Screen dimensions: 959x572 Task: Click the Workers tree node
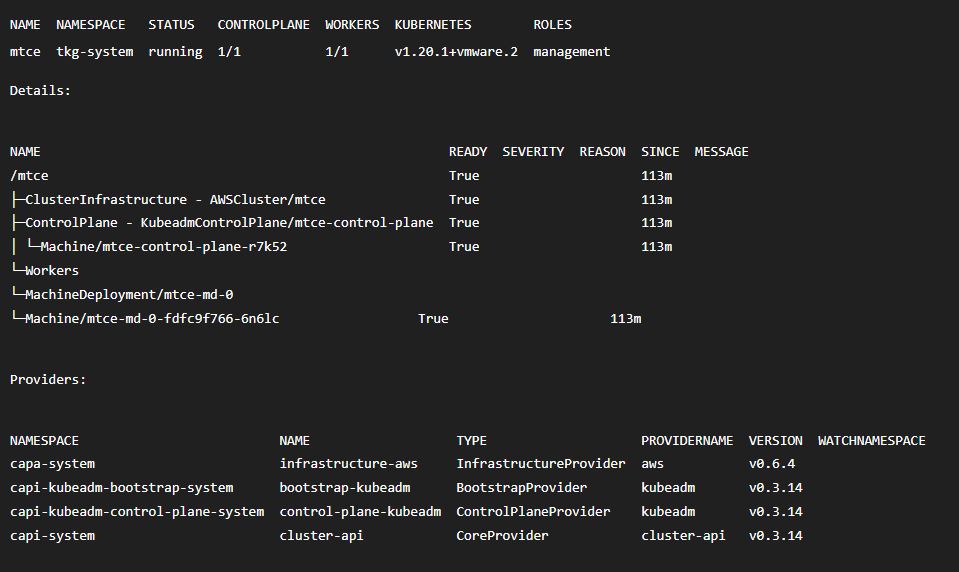tap(51, 271)
